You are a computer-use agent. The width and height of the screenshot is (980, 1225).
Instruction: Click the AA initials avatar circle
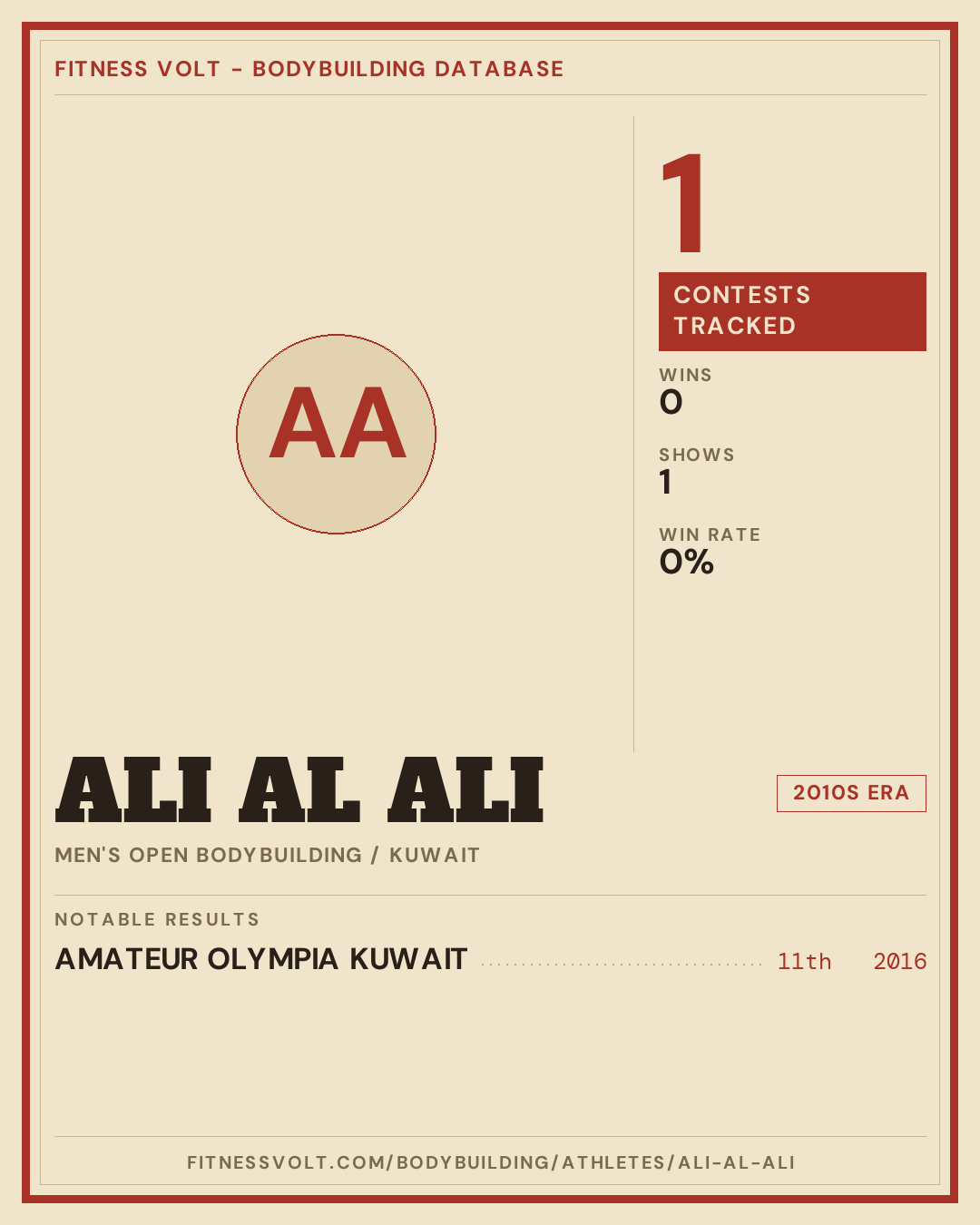click(336, 434)
